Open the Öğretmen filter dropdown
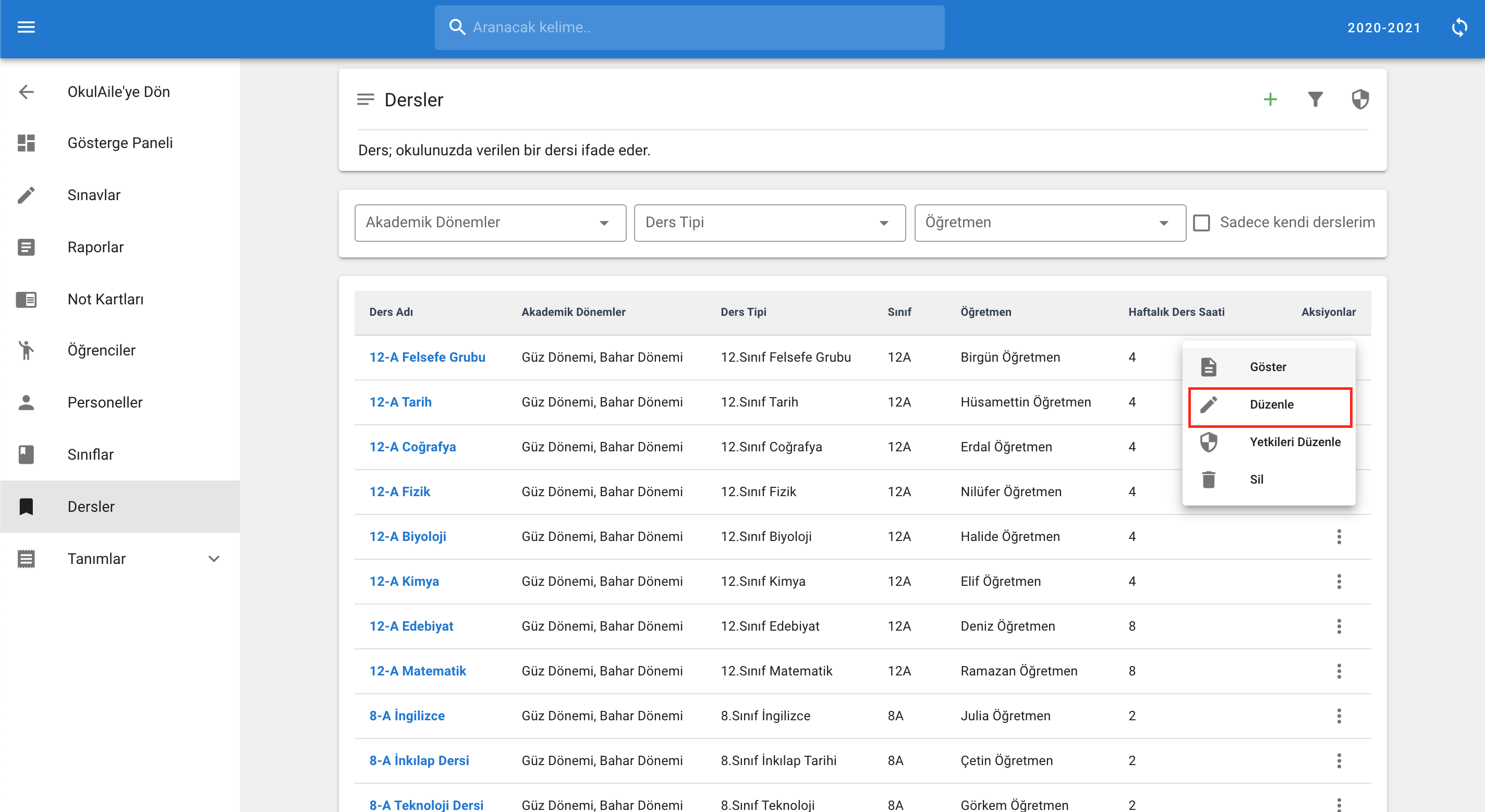The height and width of the screenshot is (812, 1485). (x=1050, y=223)
